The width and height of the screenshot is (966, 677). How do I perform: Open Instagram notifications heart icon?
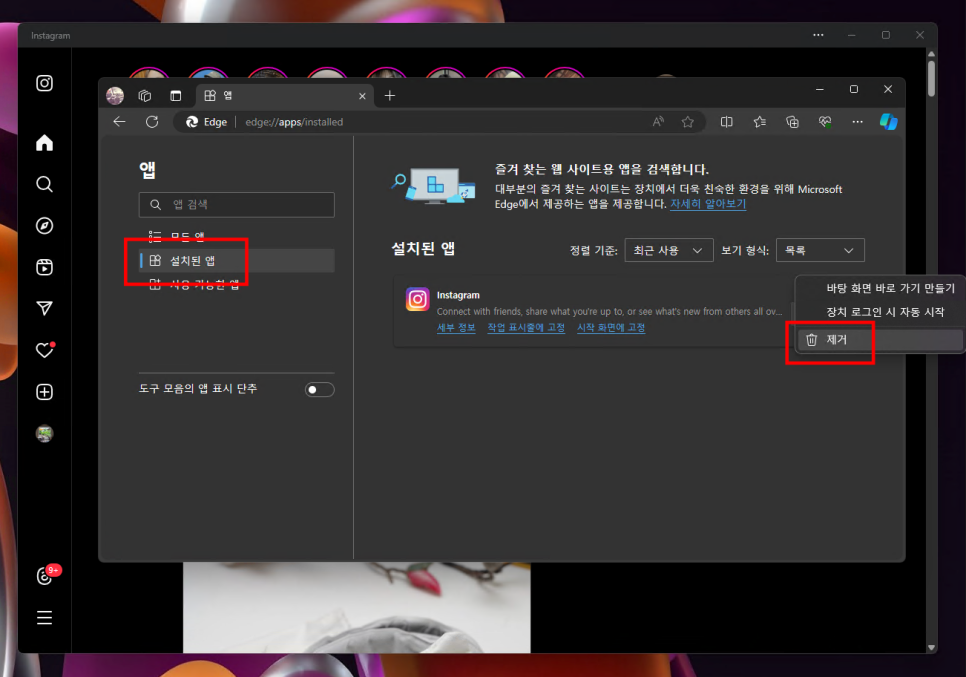tap(44, 350)
